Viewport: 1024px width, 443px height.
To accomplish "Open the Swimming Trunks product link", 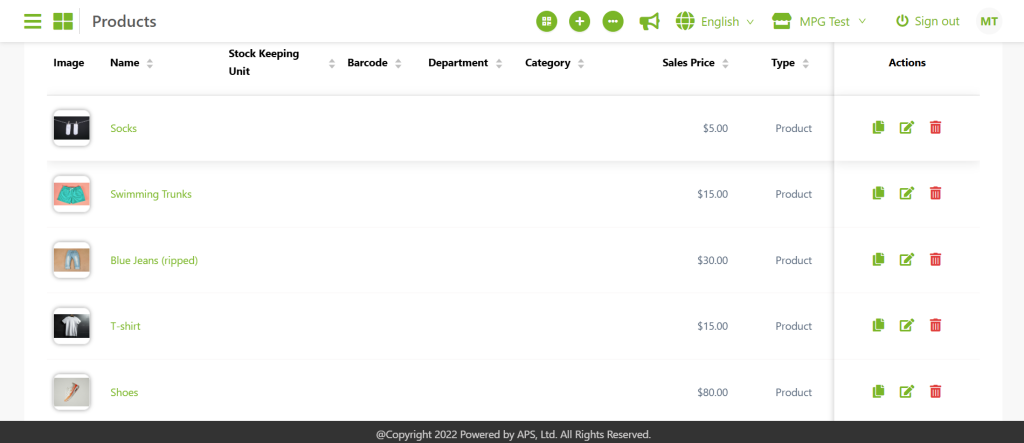I will [x=151, y=194].
